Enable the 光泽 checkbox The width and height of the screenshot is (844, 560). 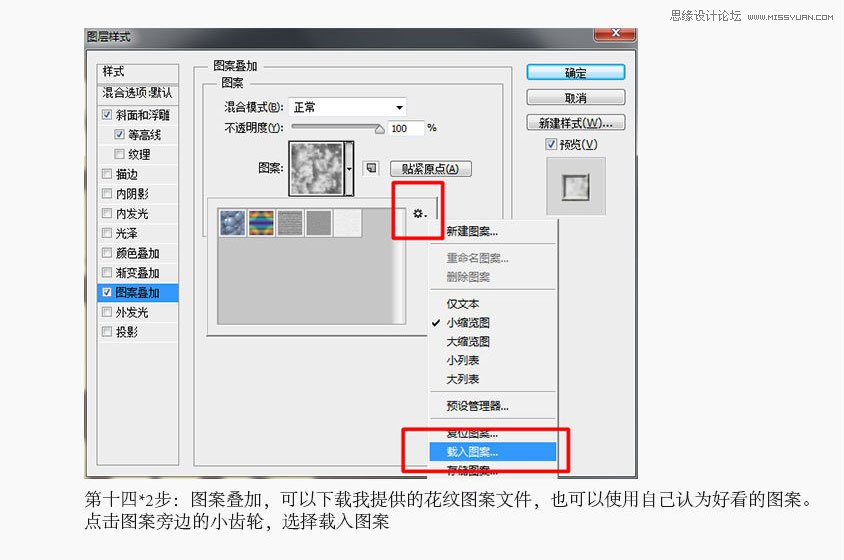107,233
